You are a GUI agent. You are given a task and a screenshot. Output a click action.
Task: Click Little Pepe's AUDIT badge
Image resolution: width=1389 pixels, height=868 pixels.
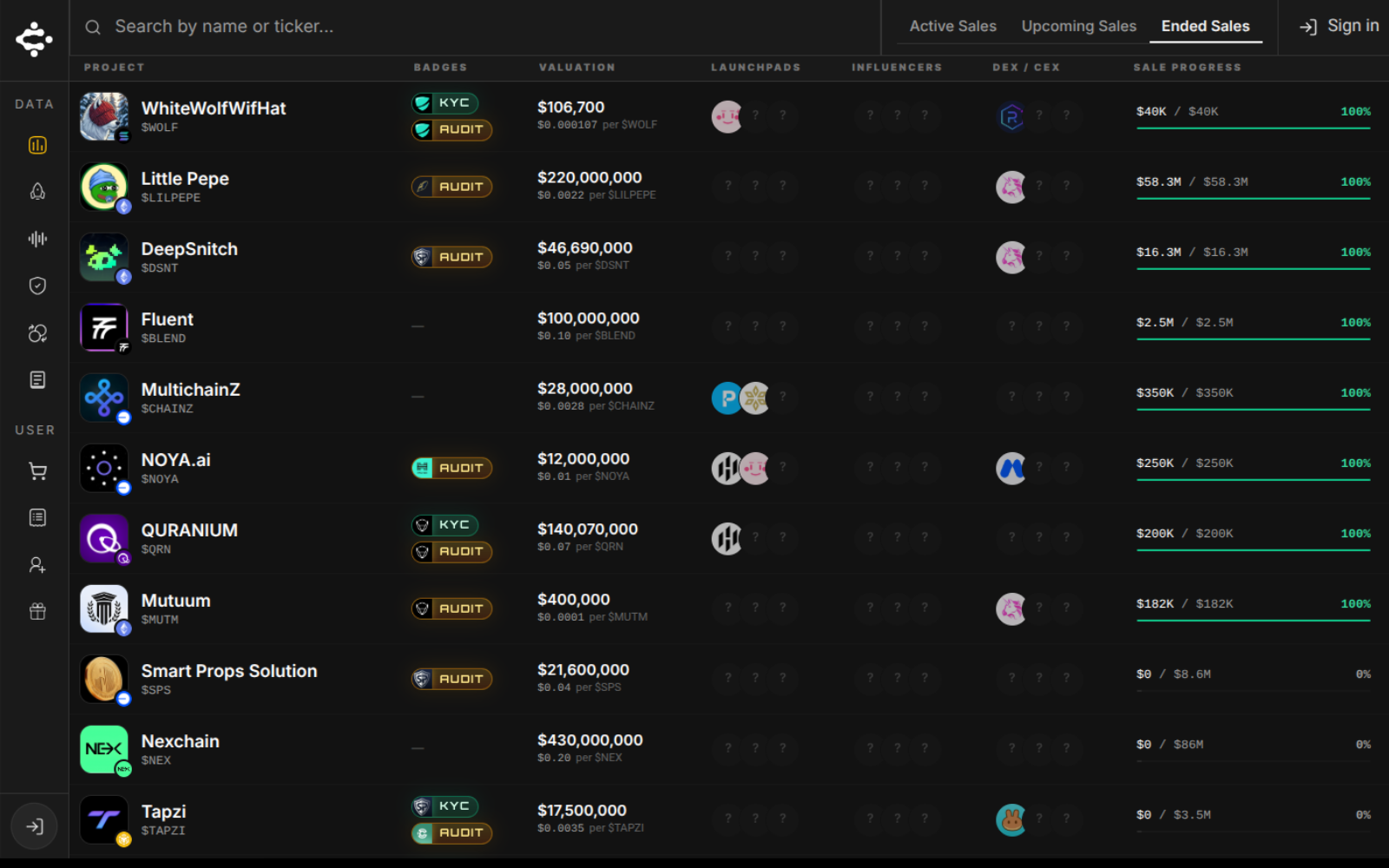point(451,187)
